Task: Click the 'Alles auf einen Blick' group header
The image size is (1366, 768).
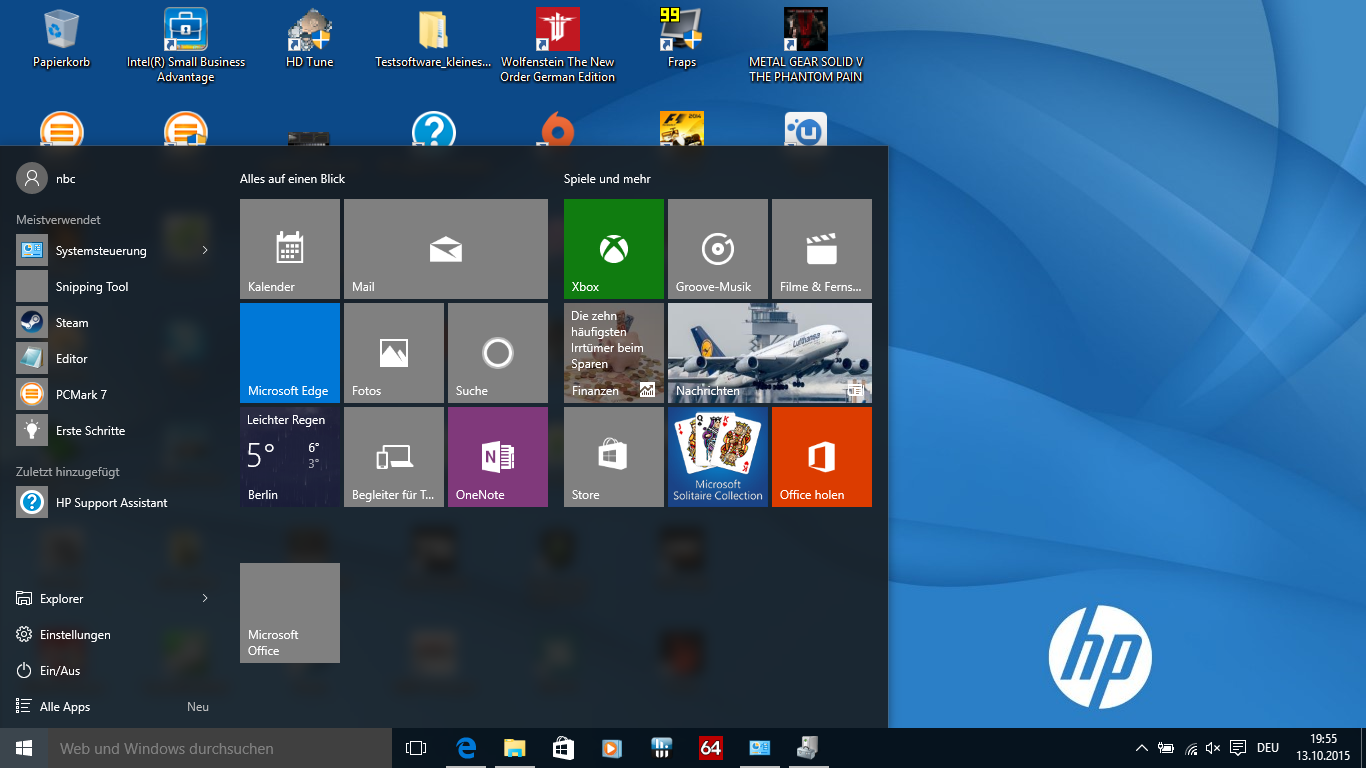Action: pos(292,178)
